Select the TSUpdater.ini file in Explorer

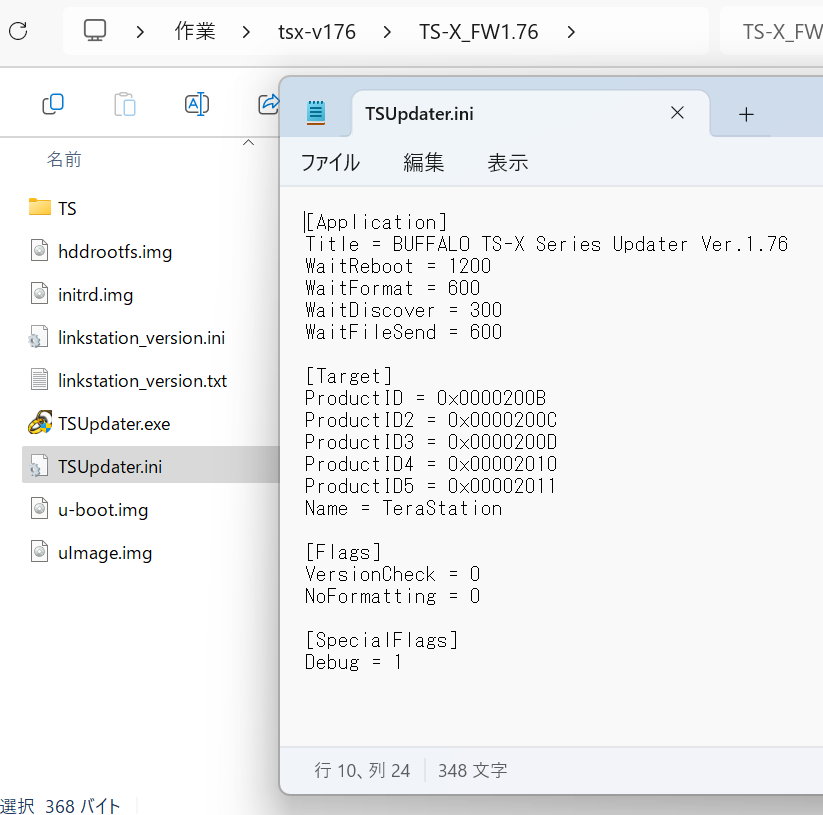point(110,467)
